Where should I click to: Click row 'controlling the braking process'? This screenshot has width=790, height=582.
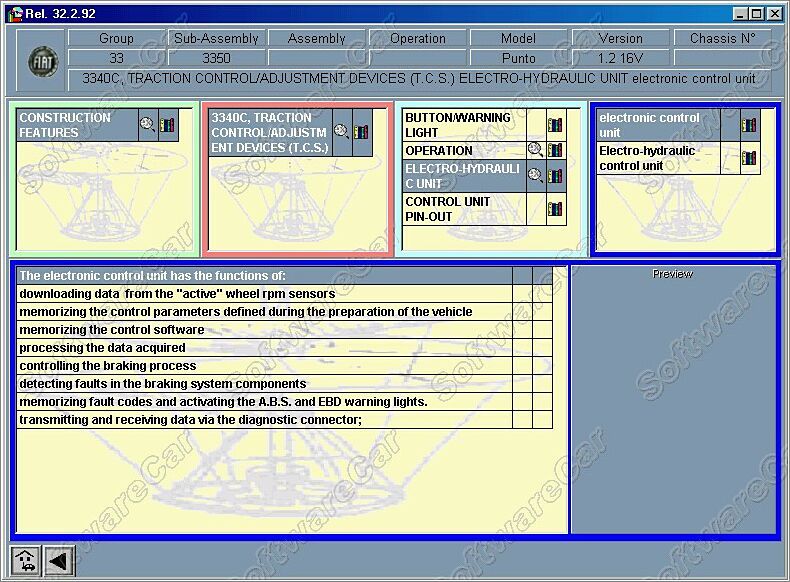(x=264, y=366)
